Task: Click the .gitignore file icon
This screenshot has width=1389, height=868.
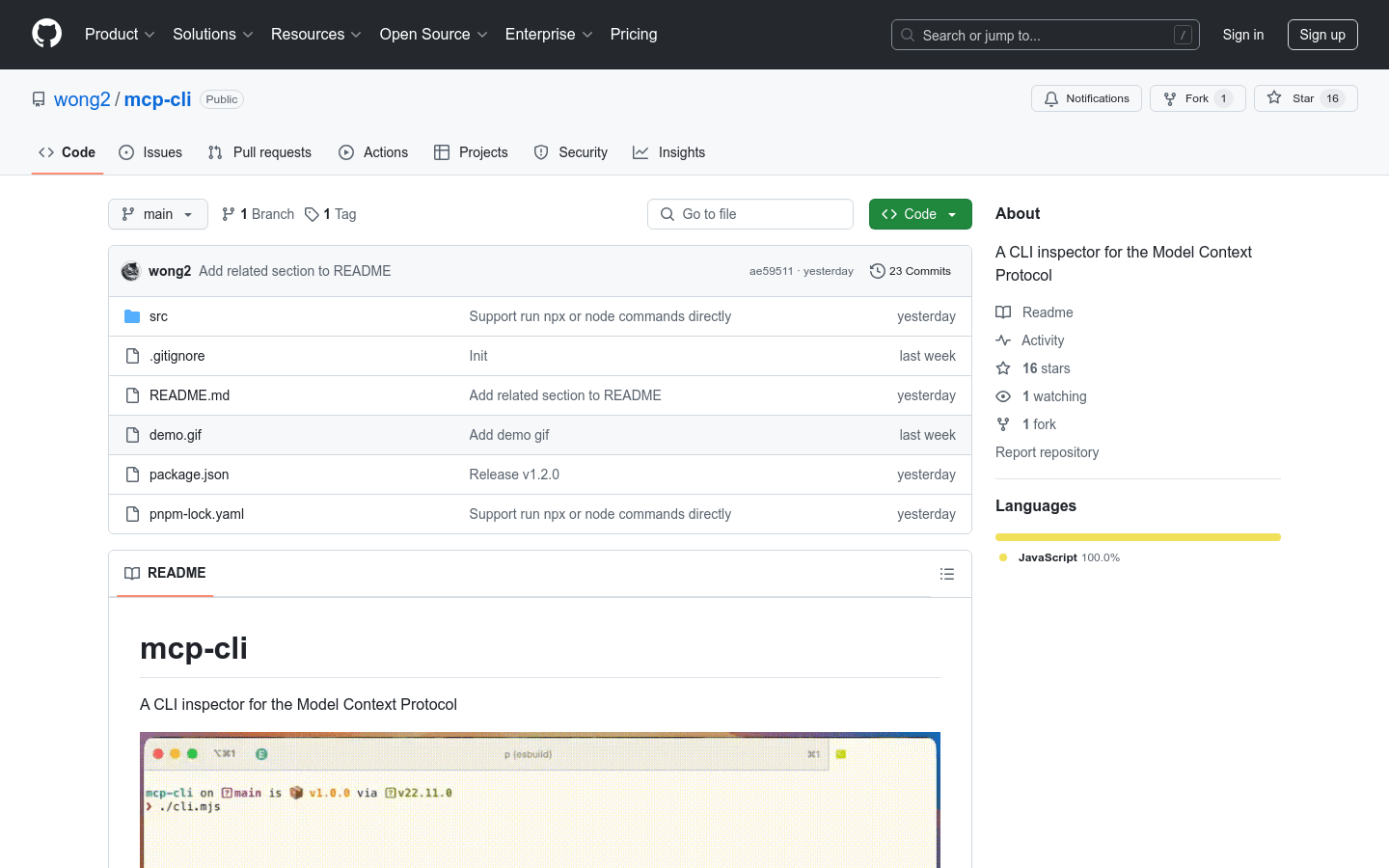Action: (x=132, y=356)
